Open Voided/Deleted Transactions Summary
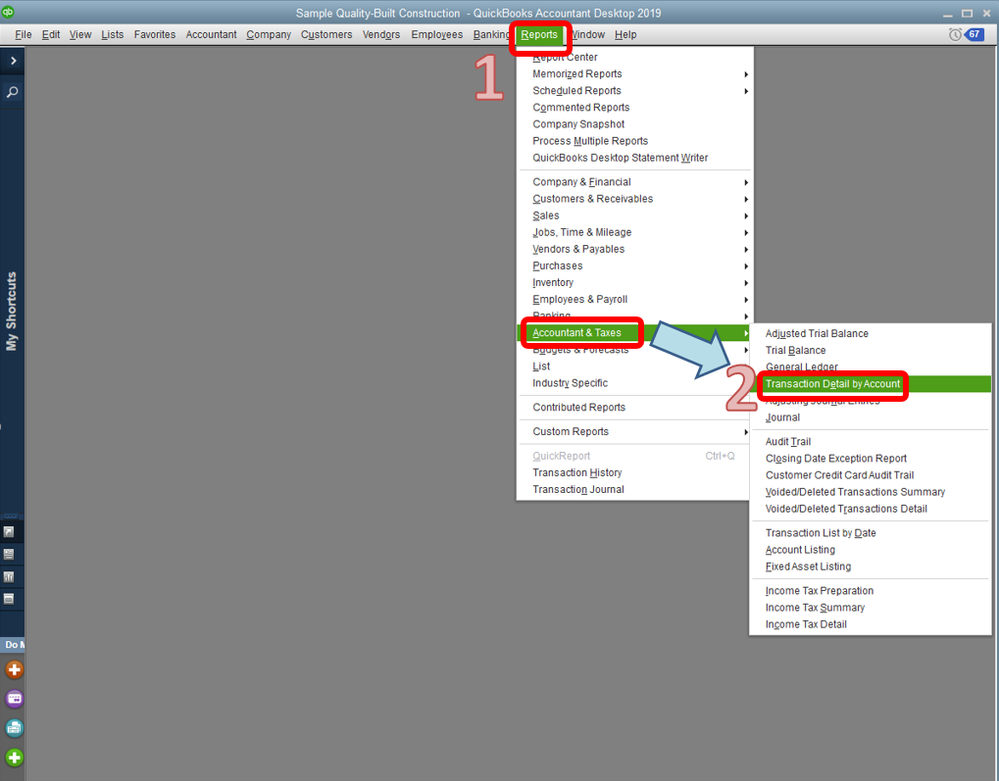Viewport: 999px width, 781px height. click(x=854, y=492)
